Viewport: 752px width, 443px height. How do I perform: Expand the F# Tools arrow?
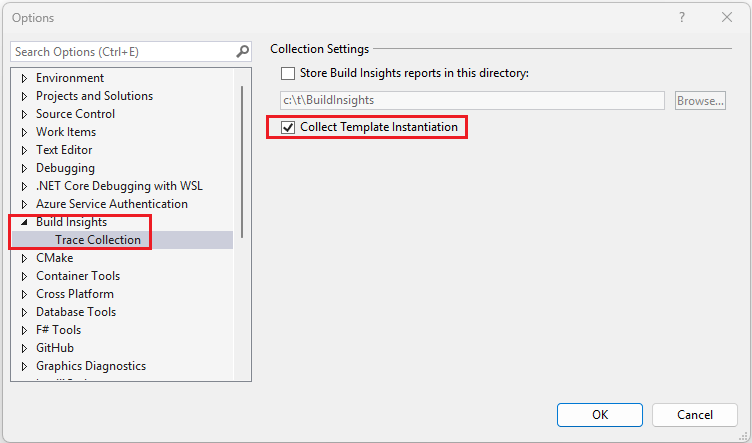[x=24, y=330]
